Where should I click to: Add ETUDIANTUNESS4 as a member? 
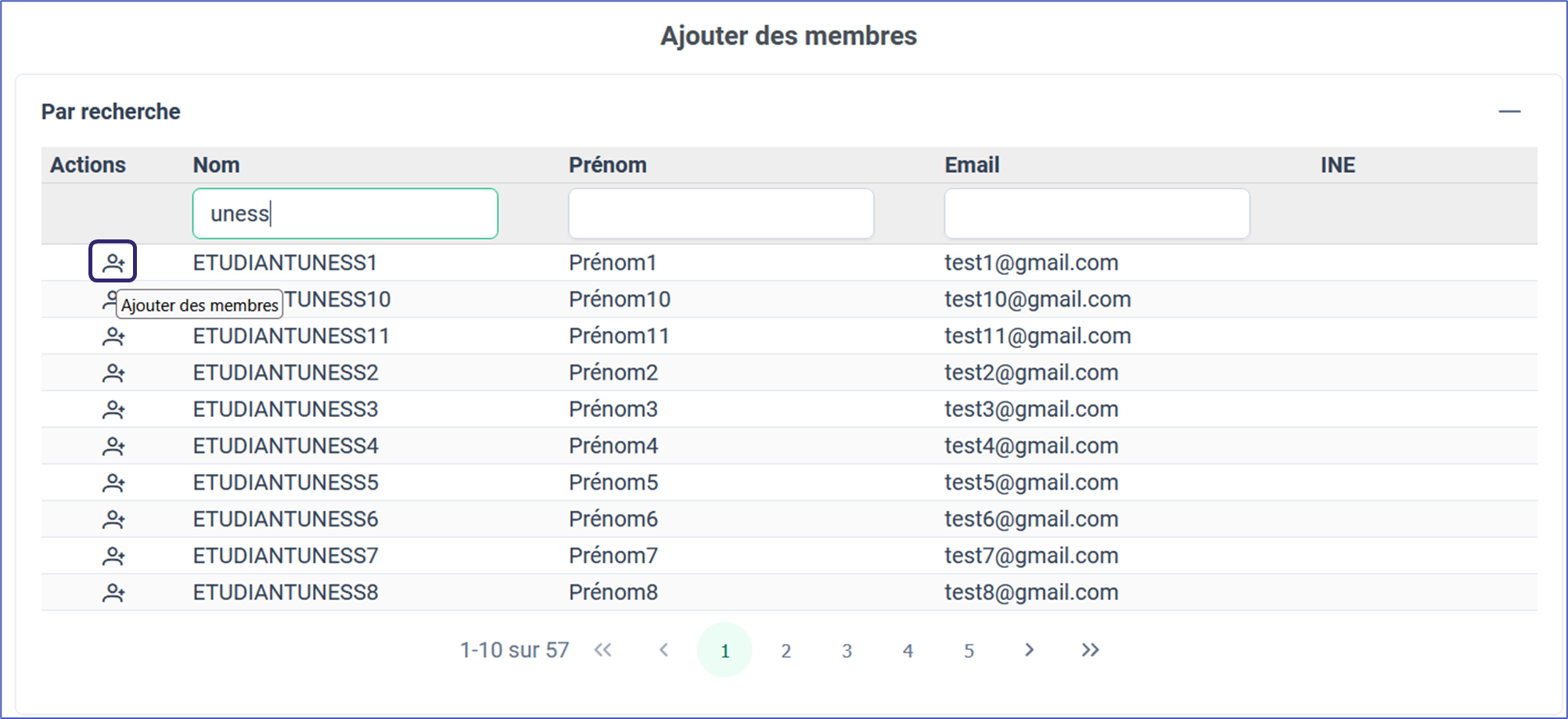point(113,446)
